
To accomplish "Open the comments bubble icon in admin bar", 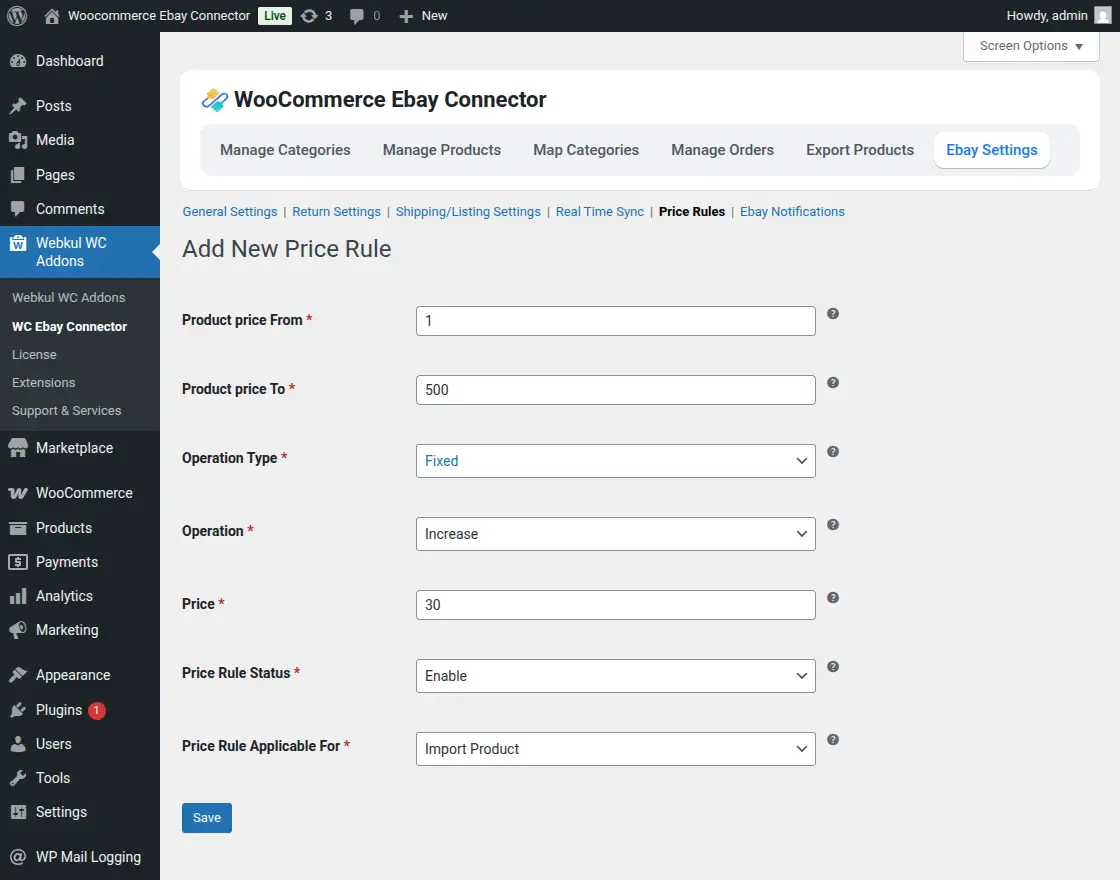I will [356, 16].
